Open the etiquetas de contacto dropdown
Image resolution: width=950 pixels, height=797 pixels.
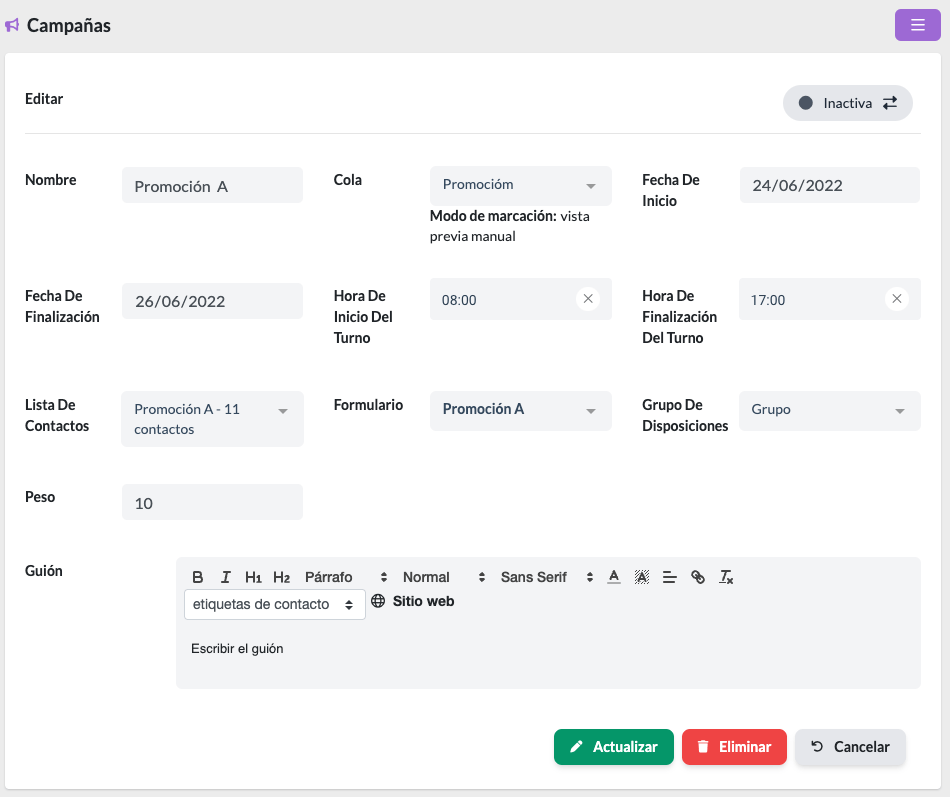point(274,604)
